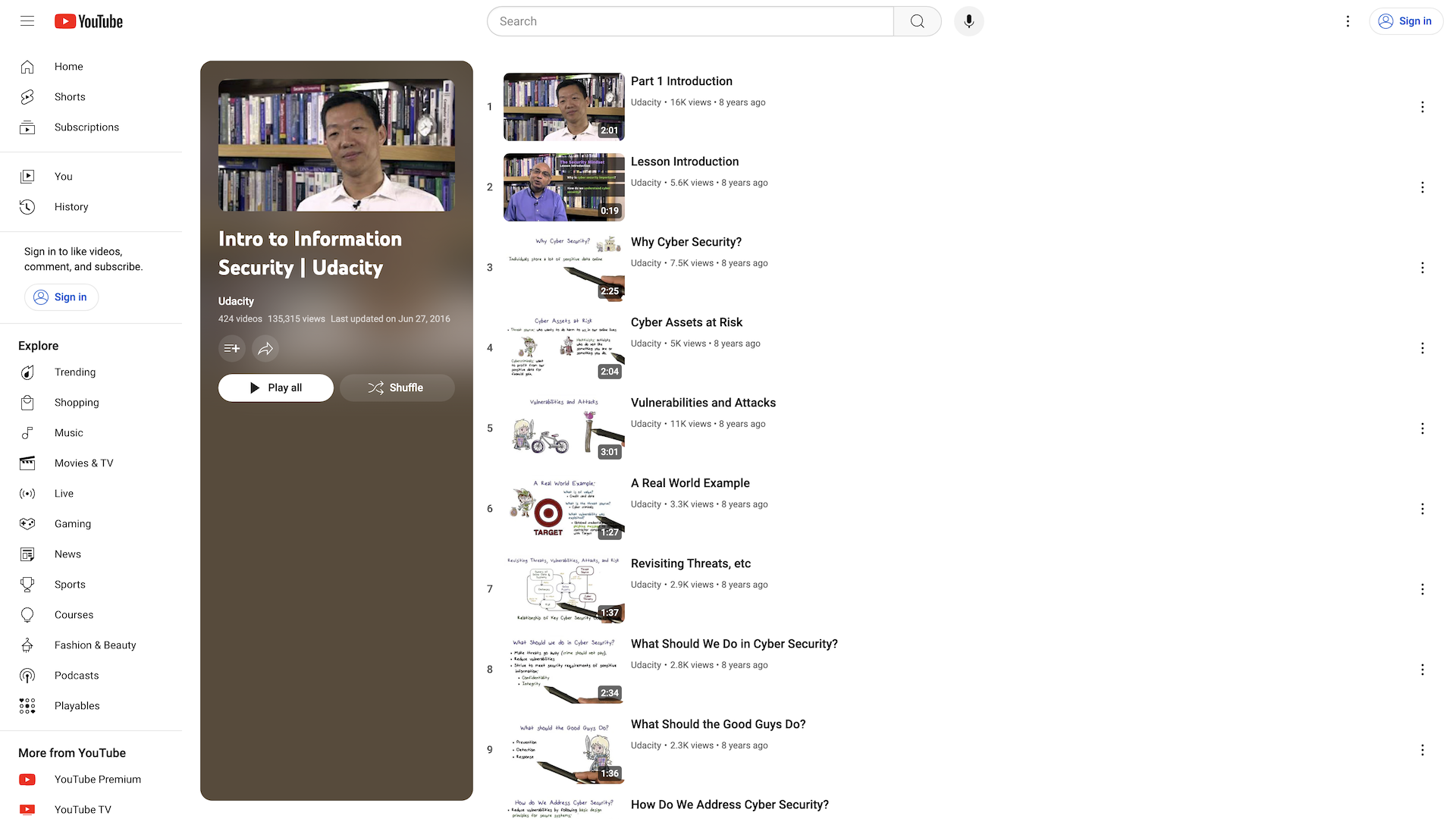Open Sports category

pyautogui.click(x=91, y=585)
